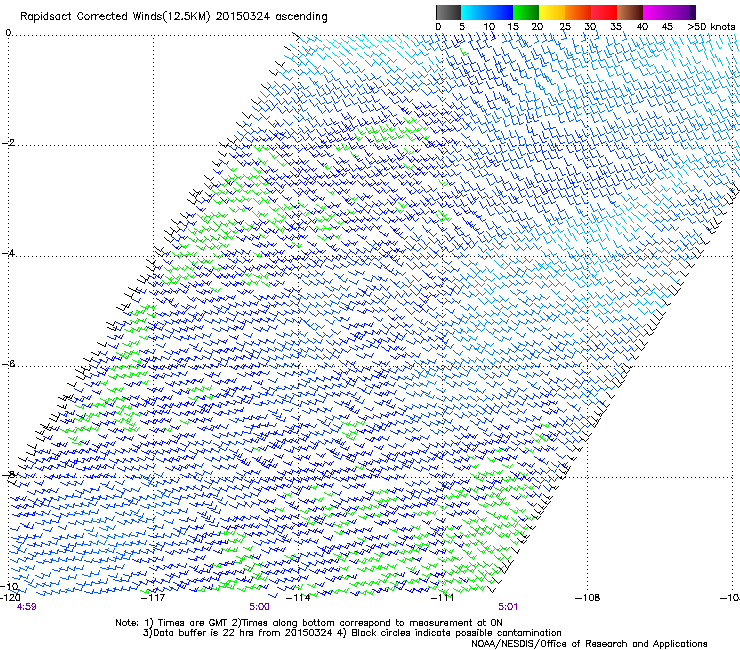Select the red 30-35 knots legend swatch
The width and height of the screenshot is (740, 650).
pyautogui.click(x=604, y=12)
